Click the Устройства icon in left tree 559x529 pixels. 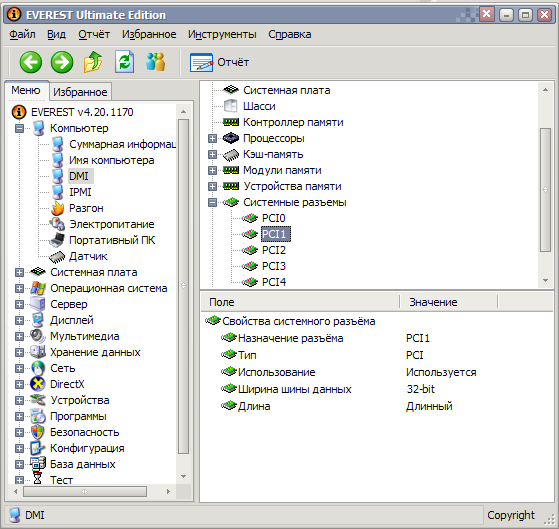(x=38, y=400)
